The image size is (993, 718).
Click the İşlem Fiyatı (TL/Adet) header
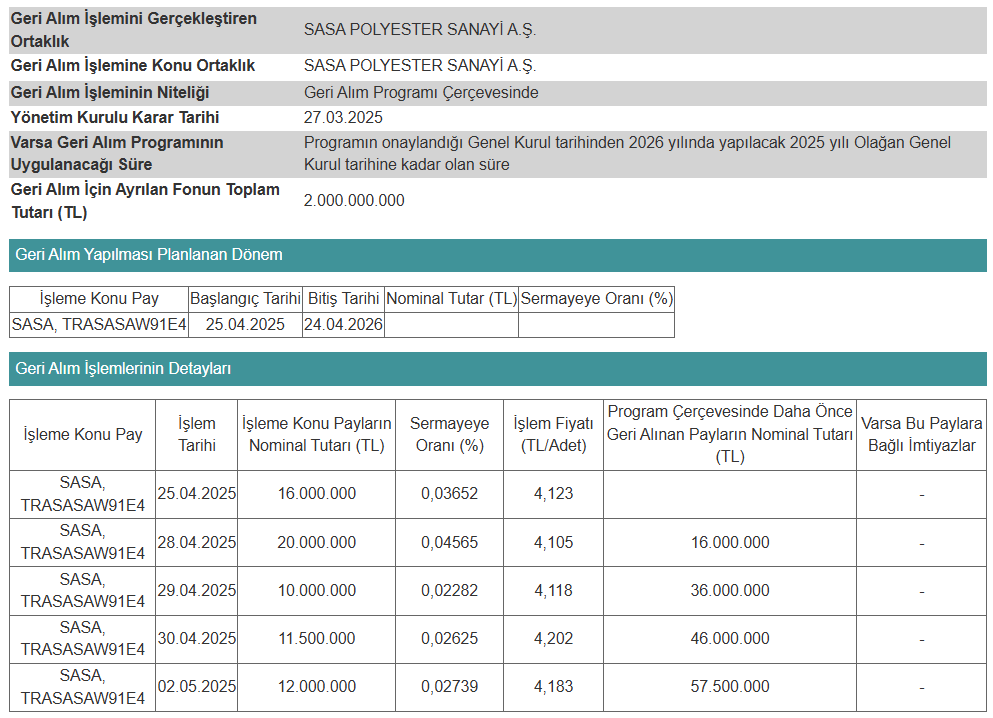(554, 432)
